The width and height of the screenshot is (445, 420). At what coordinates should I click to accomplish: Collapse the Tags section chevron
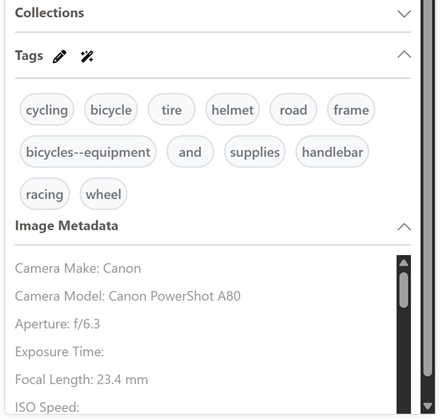[404, 54]
